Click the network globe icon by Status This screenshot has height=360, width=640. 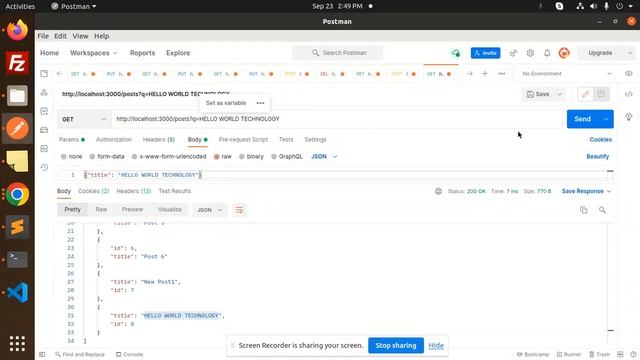pos(438,191)
